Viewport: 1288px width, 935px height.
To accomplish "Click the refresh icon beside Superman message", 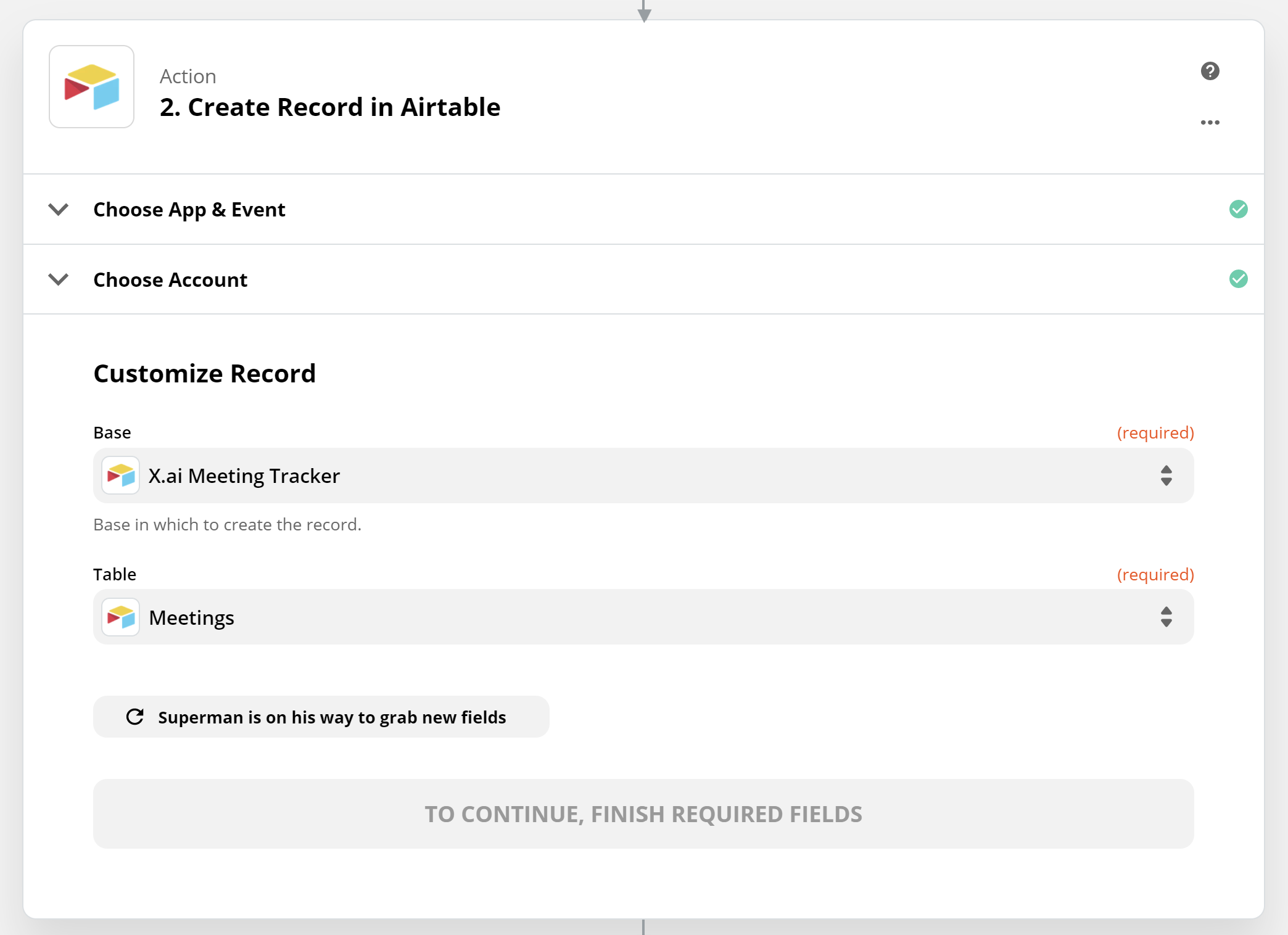I will click(135, 717).
